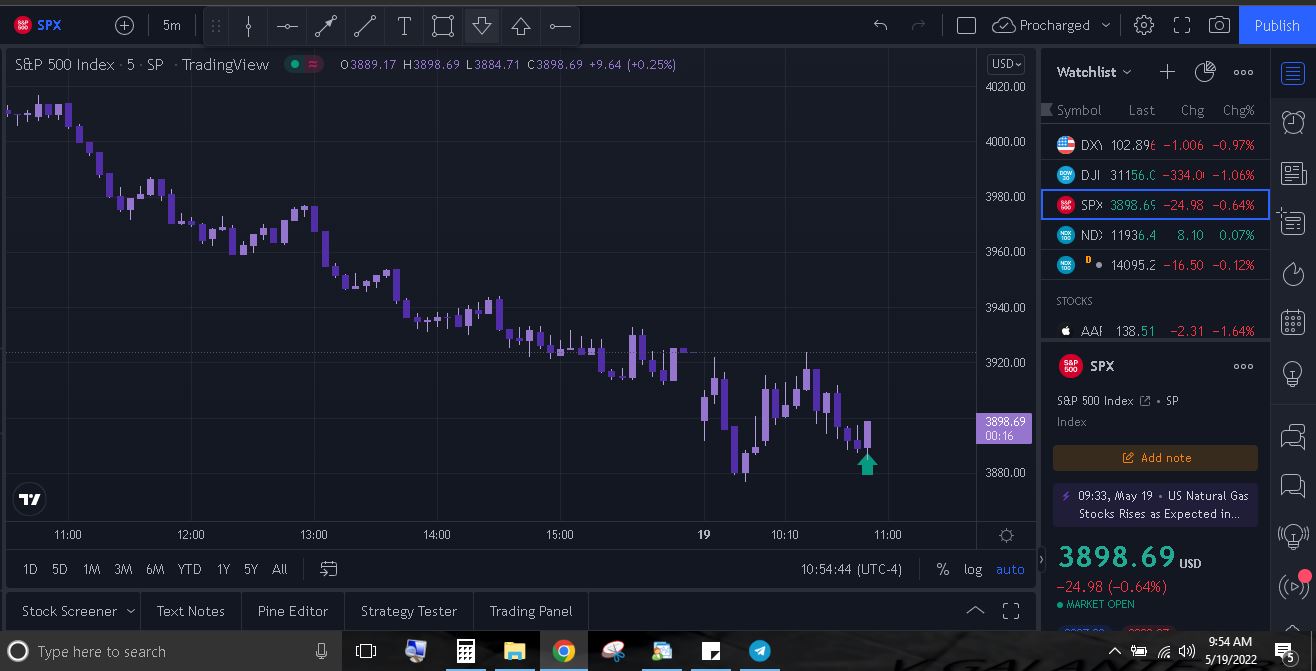Toggle log scale on the chart
The height and width of the screenshot is (671, 1316).
[x=973, y=569]
